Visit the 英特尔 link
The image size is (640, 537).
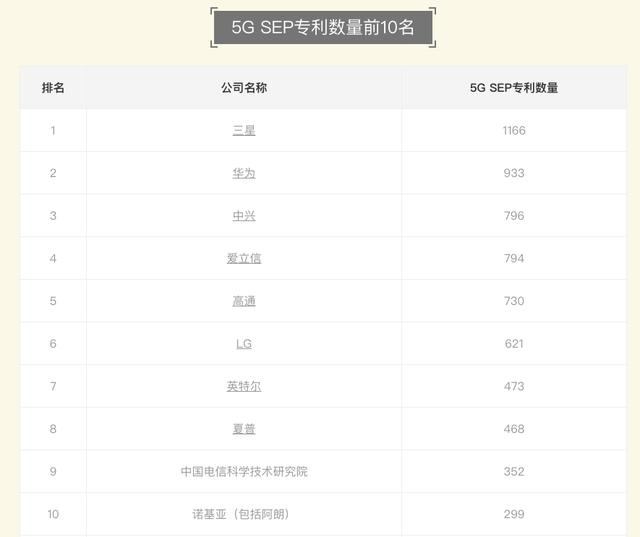pos(244,386)
